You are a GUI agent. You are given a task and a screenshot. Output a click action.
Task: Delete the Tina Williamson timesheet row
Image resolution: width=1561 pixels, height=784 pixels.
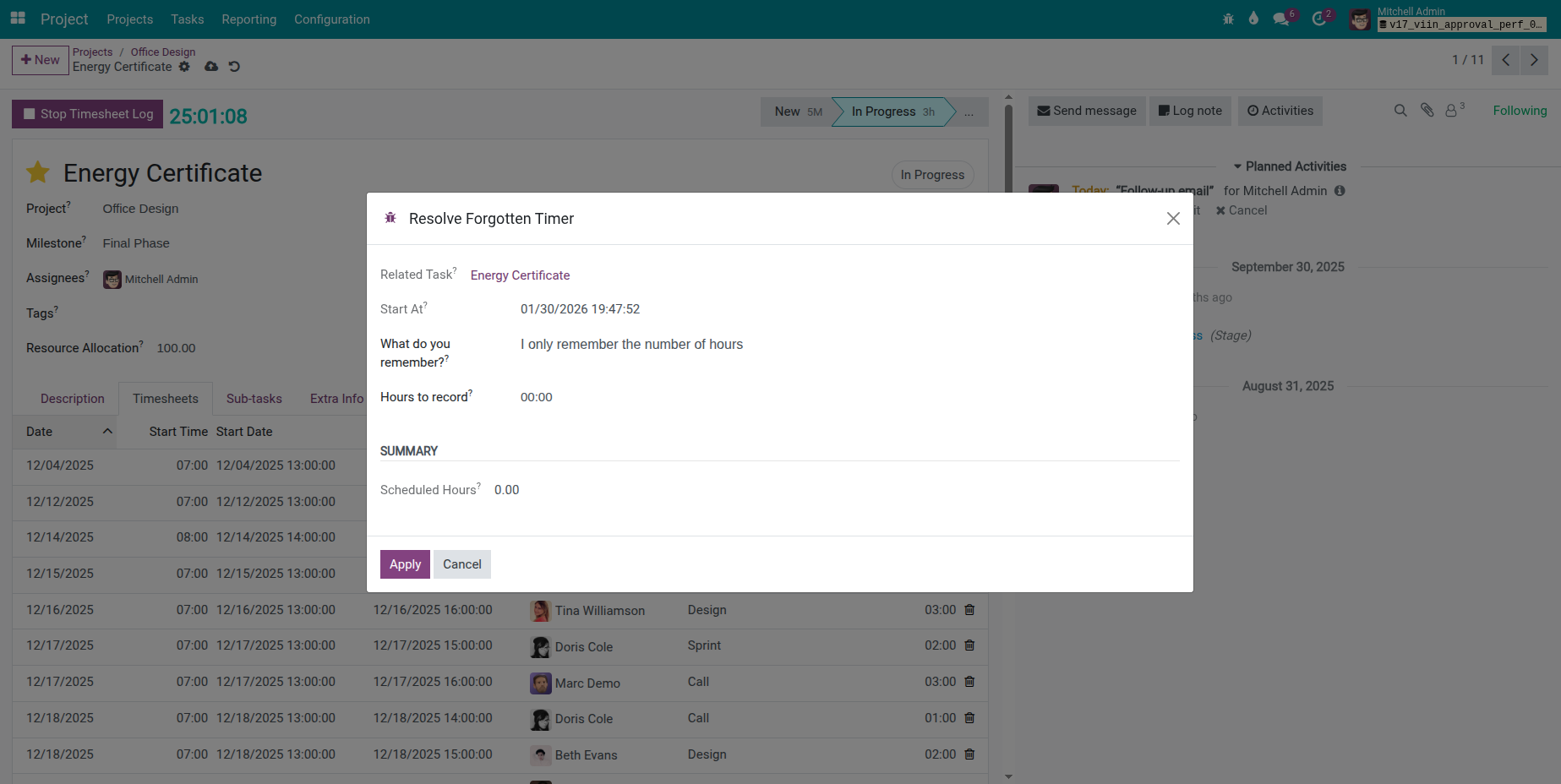pos(969,610)
